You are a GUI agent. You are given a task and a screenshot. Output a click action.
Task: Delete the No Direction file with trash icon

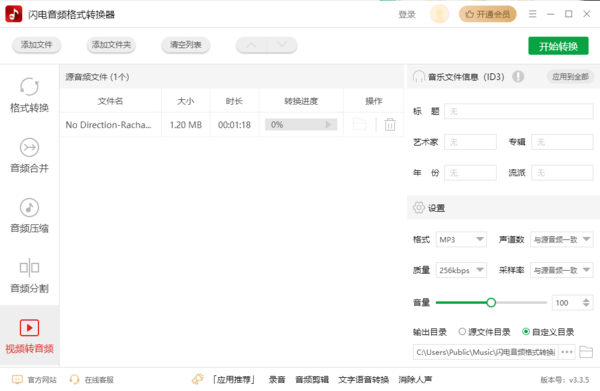click(390, 124)
